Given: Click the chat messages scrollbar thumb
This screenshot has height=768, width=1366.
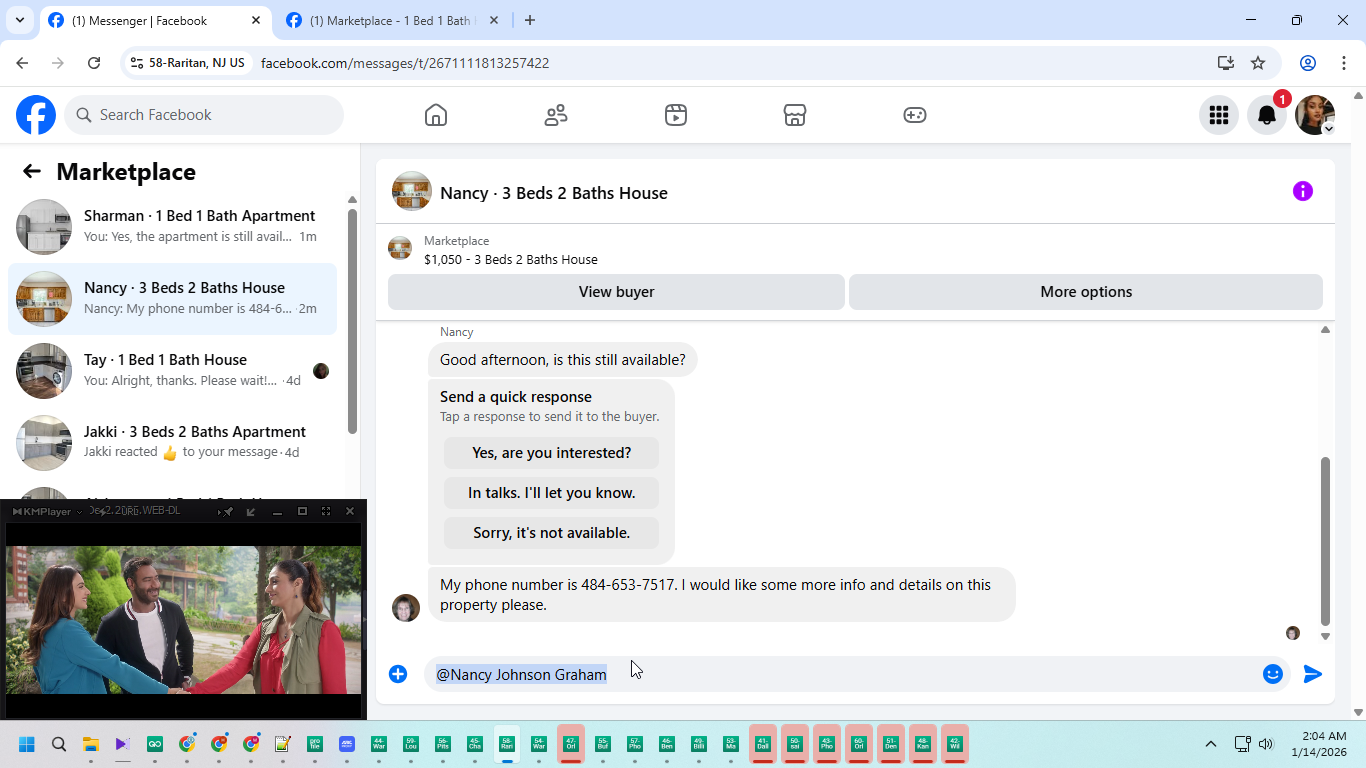Looking at the screenshot, I should coord(1325,540).
